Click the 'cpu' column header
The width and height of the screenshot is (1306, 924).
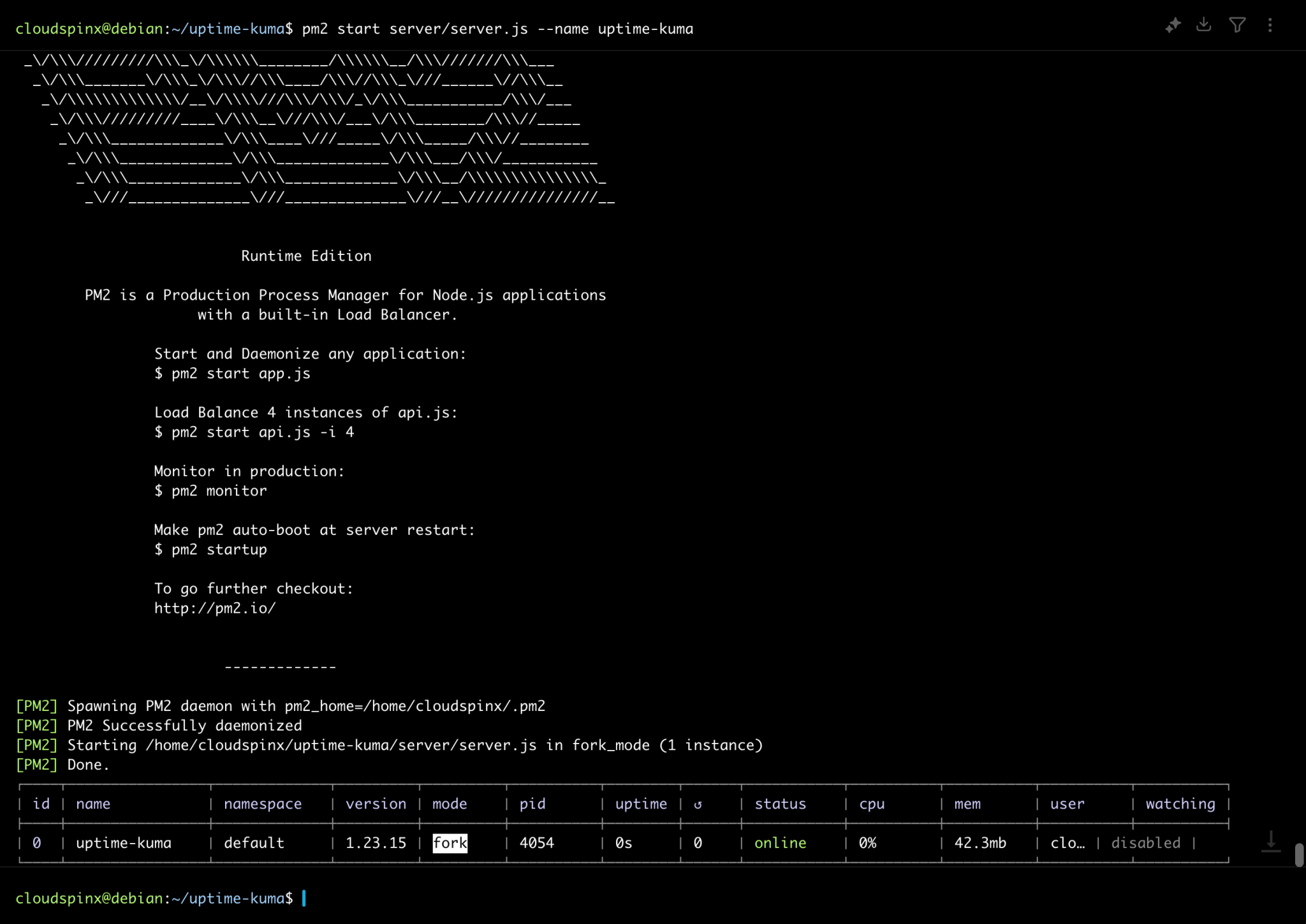pos(872,803)
